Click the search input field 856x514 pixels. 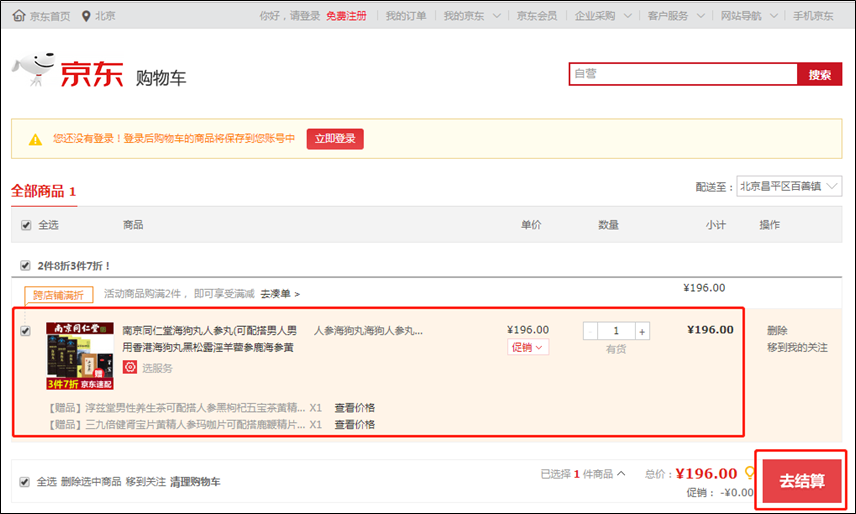click(683, 74)
